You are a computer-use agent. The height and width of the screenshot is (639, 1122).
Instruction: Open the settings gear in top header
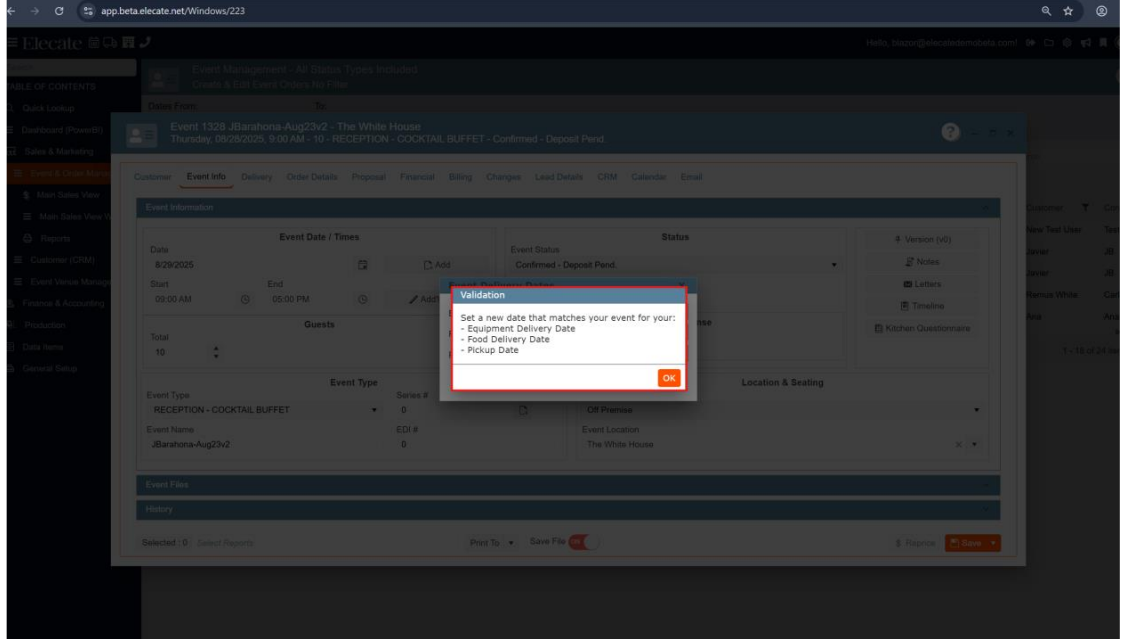click(x=1067, y=43)
